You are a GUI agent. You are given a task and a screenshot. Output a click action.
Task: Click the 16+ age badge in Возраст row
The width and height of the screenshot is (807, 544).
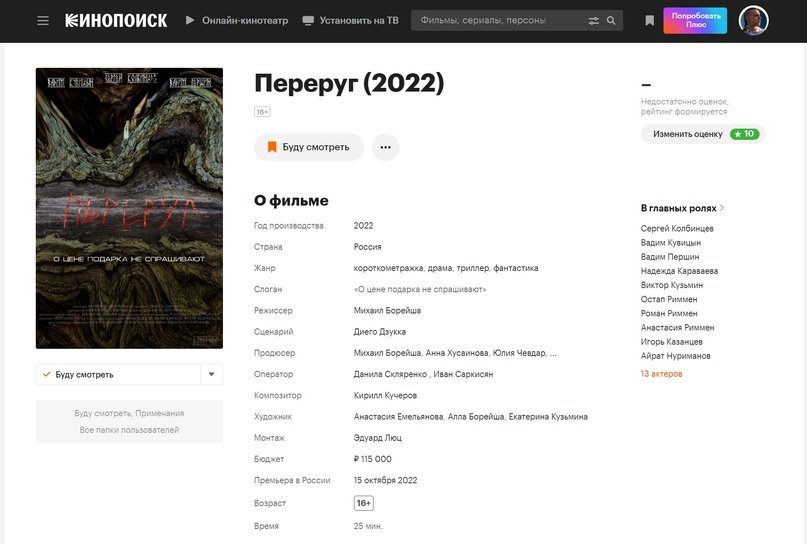[x=364, y=503]
